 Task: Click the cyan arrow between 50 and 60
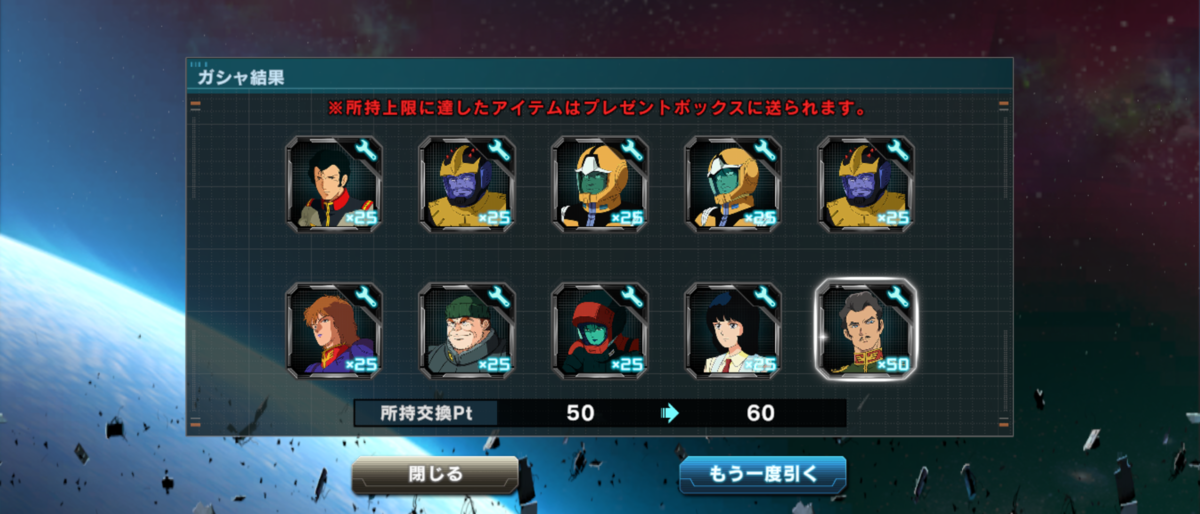[x=670, y=413]
